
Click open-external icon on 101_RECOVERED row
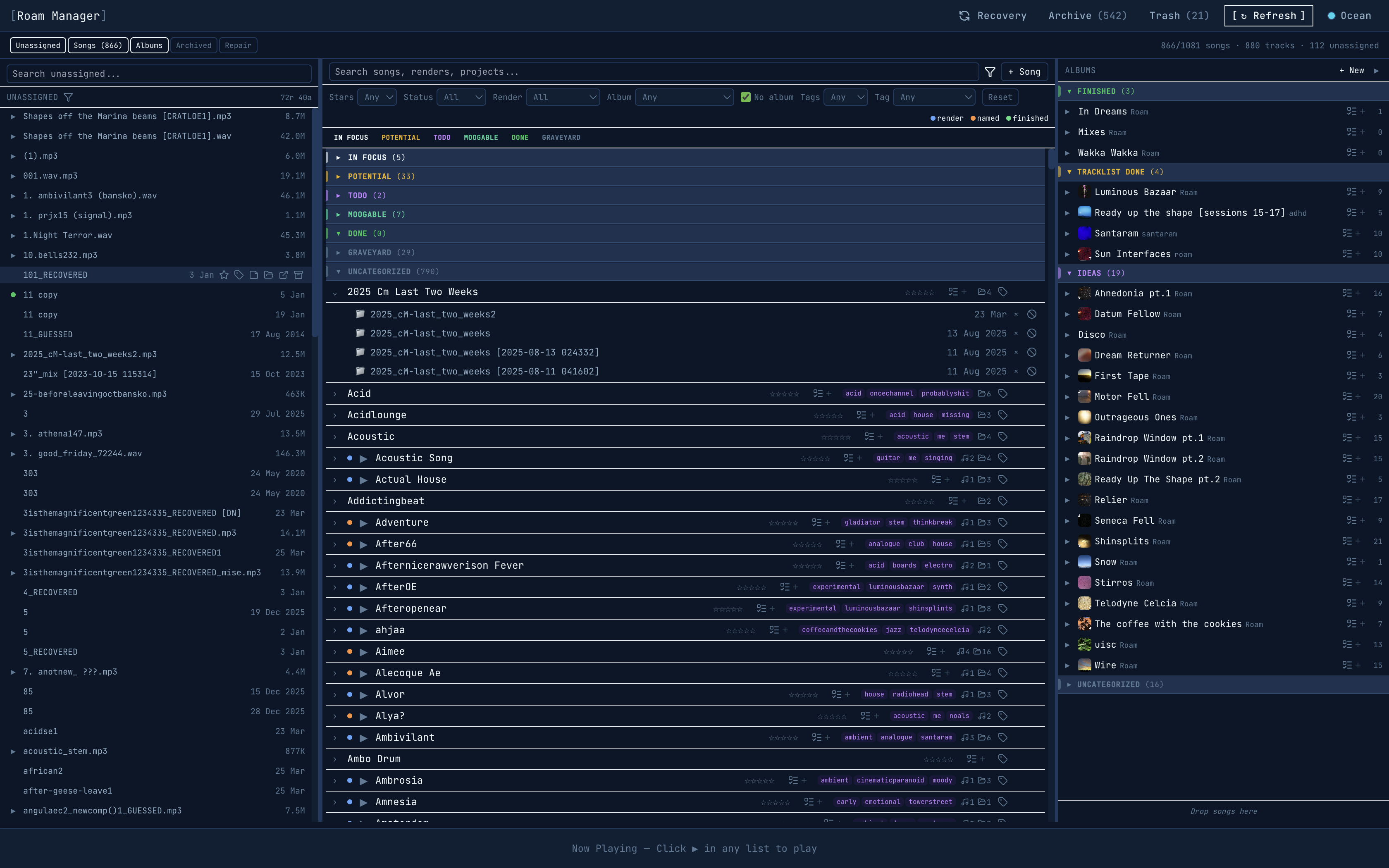tap(284, 275)
